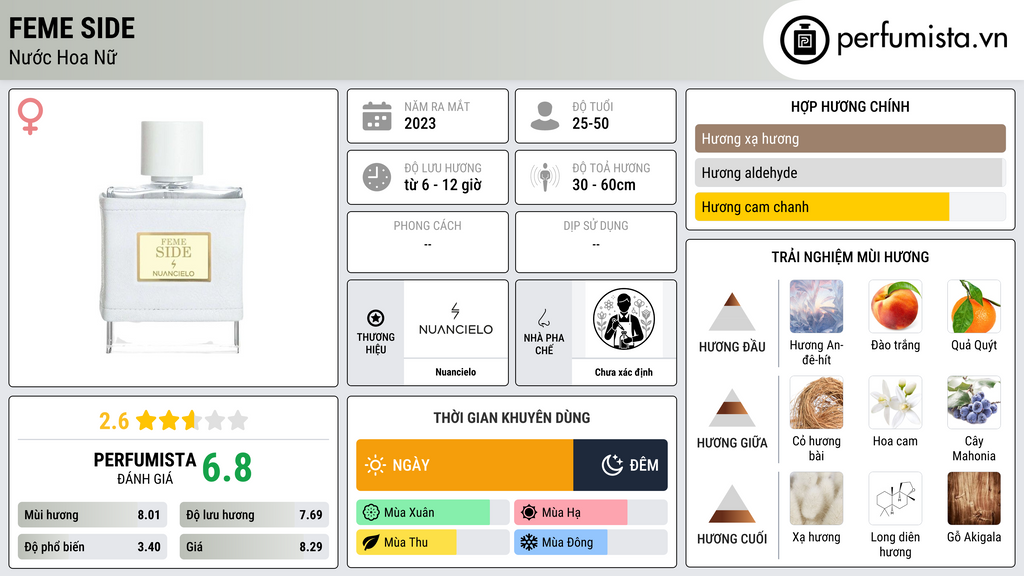Viewport: 1024px width, 576px height.
Task: Click the 25-50 age range value
Action: [590, 123]
